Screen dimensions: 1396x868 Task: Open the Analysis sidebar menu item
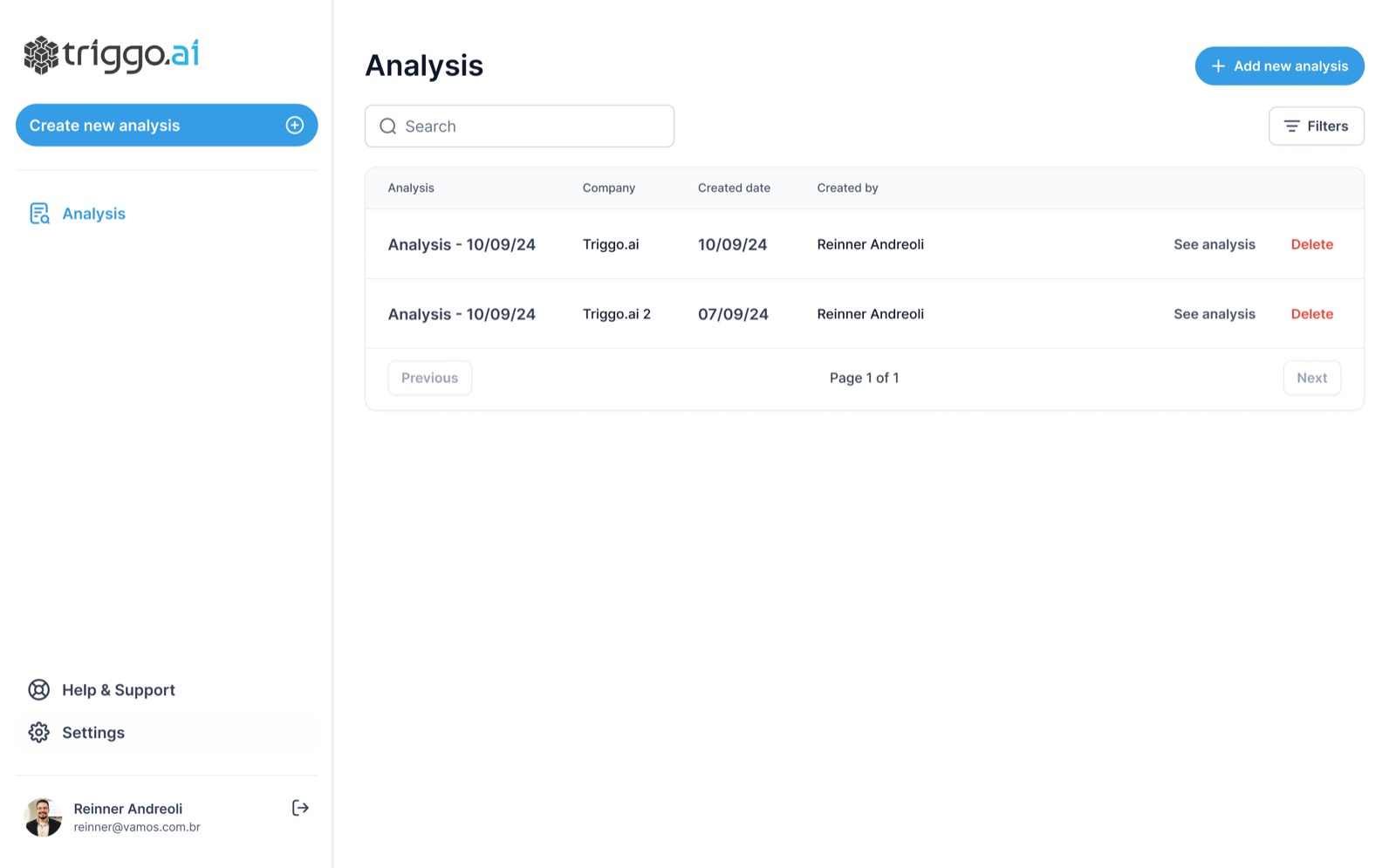pos(166,214)
